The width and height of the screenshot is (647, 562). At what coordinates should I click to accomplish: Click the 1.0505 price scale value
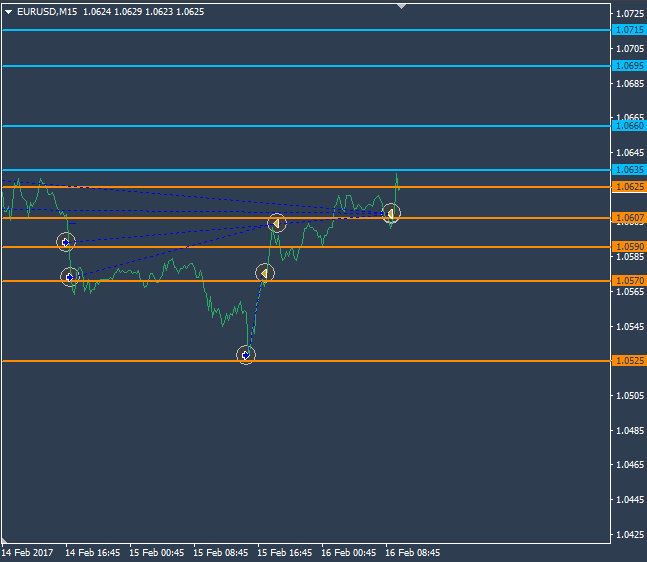(630, 396)
